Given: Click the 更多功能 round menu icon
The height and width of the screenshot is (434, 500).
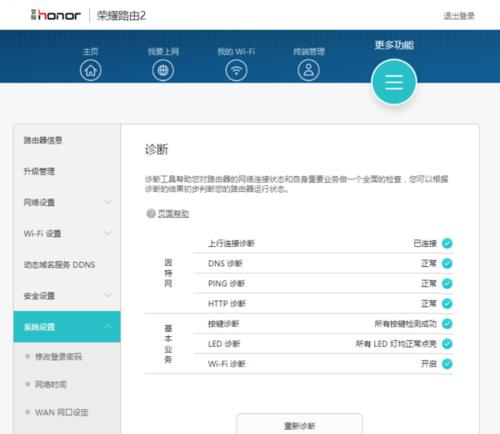Looking at the screenshot, I should 394,82.
